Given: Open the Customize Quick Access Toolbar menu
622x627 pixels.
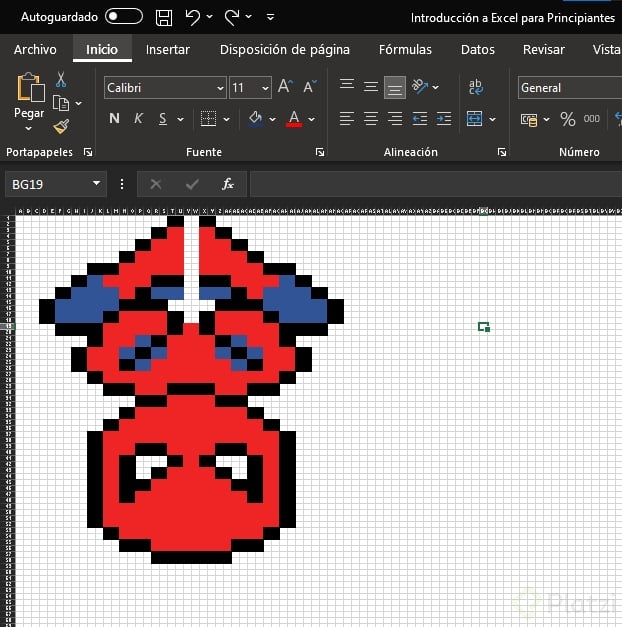Looking at the screenshot, I should (x=270, y=17).
